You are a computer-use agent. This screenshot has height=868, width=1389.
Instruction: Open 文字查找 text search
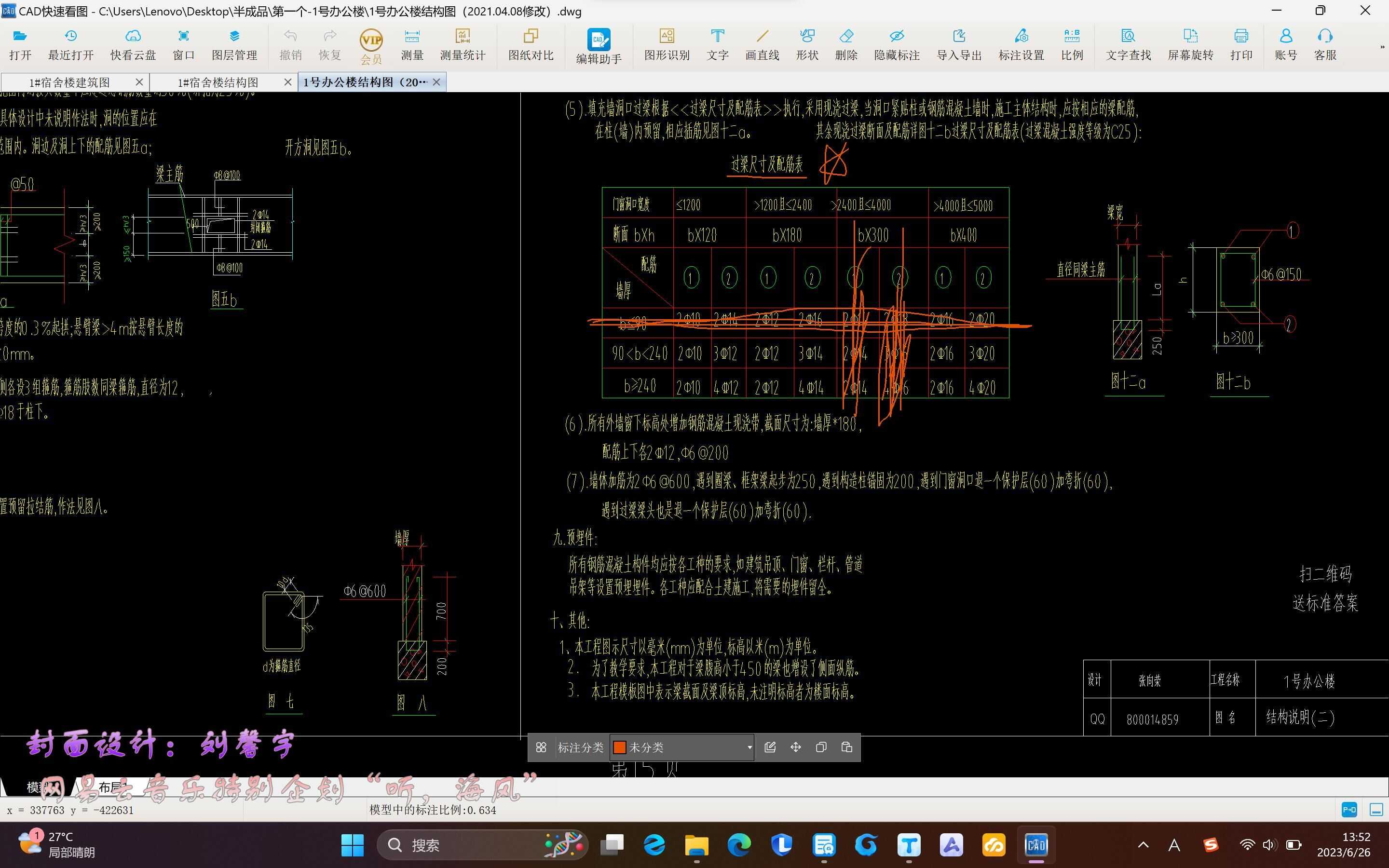coord(1129,45)
